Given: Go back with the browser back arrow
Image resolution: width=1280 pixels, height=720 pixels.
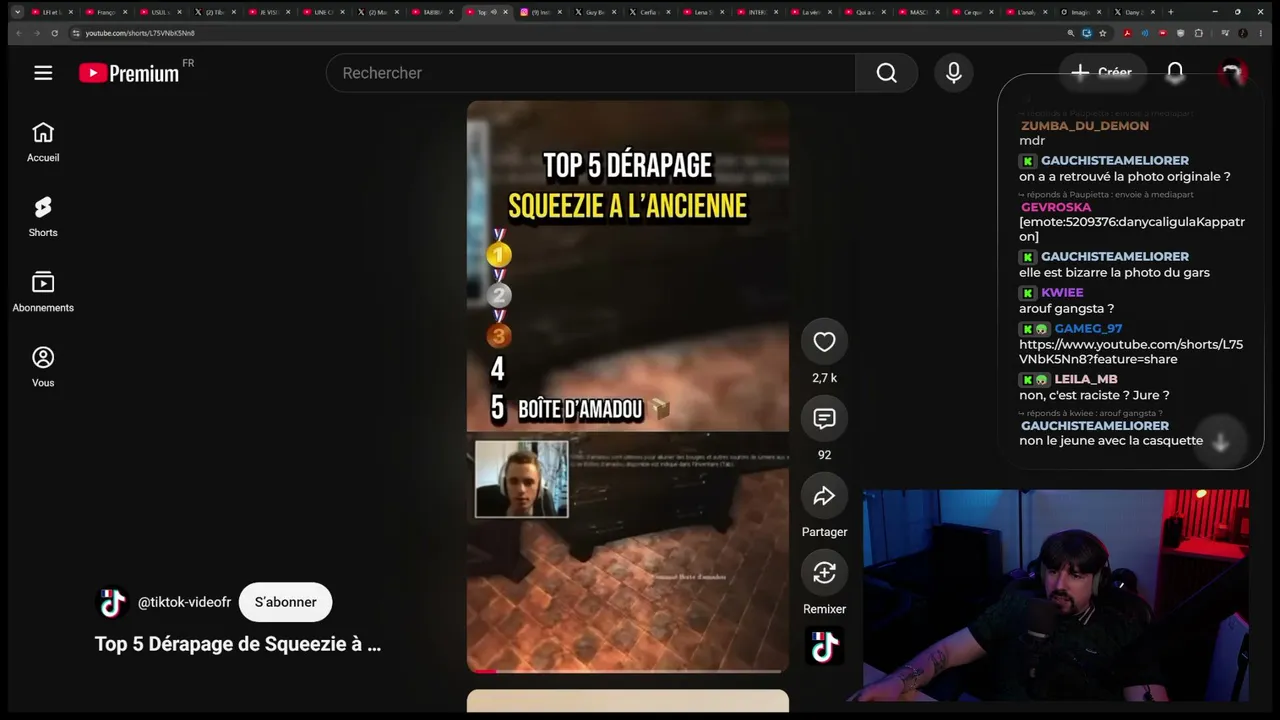Looking at the screenshot, I should [x=18, y=33].
